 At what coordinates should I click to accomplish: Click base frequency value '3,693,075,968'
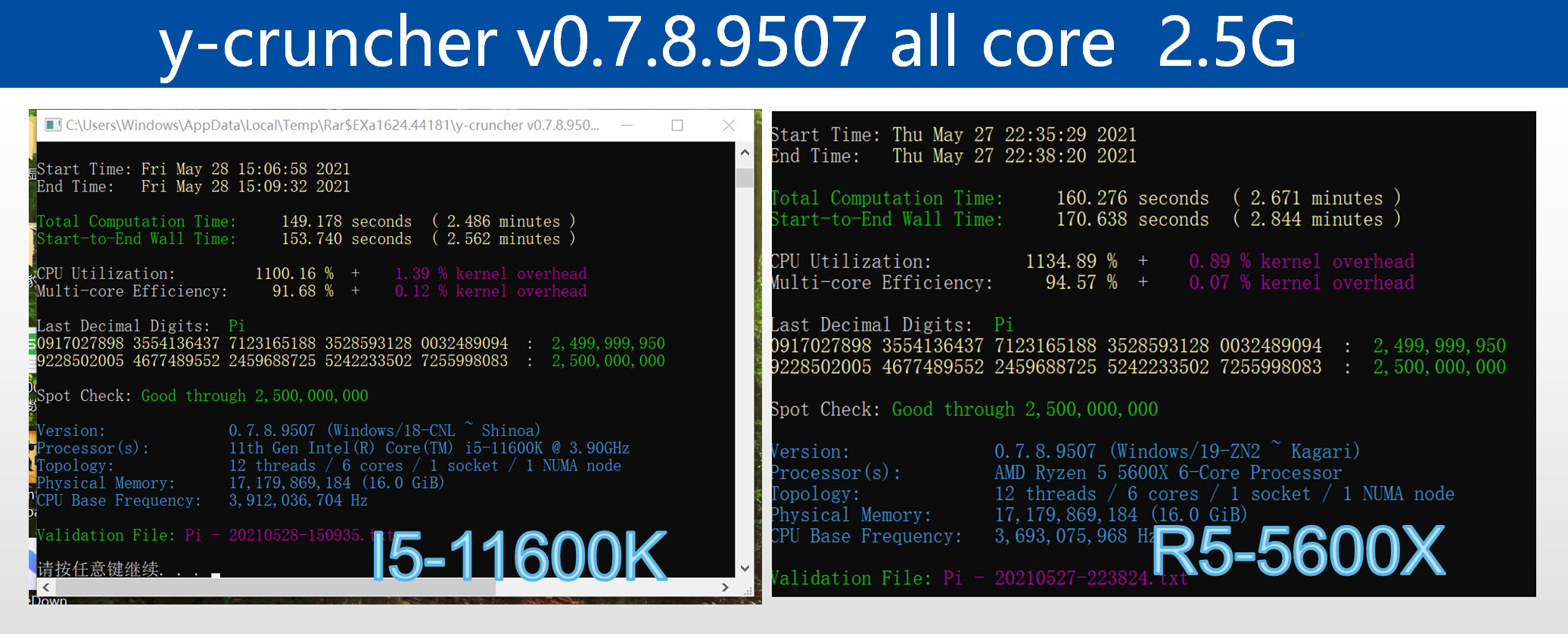click(1061, 536)
